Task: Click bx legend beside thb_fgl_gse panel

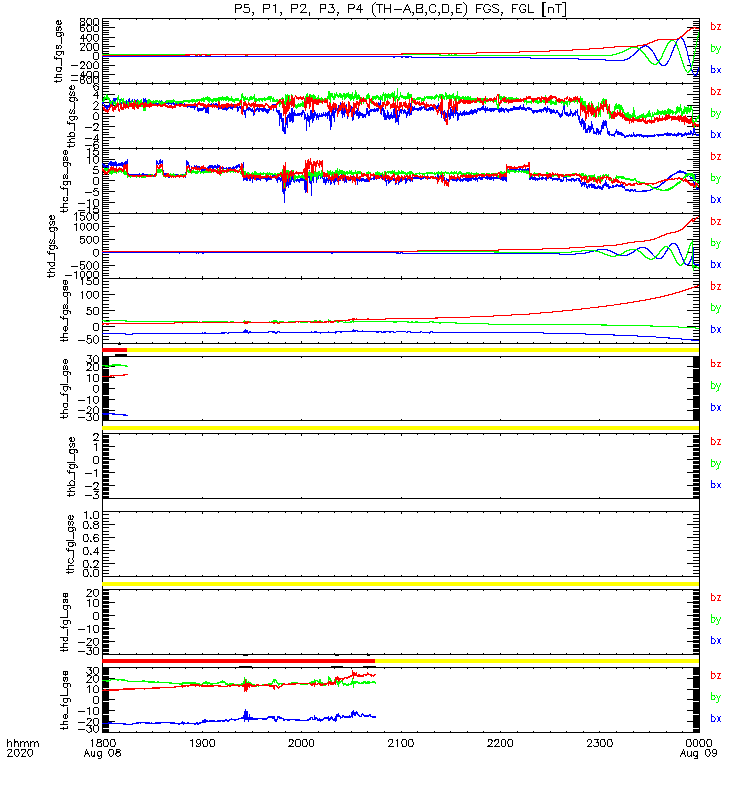Action: tap(716, 485)
